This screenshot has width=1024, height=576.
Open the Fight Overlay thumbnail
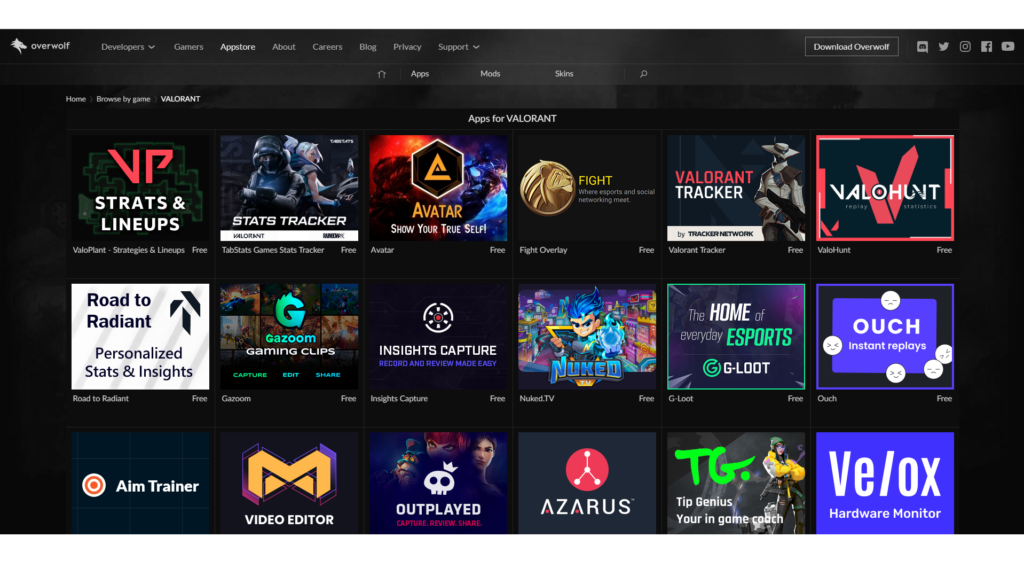tap(587, 188)
